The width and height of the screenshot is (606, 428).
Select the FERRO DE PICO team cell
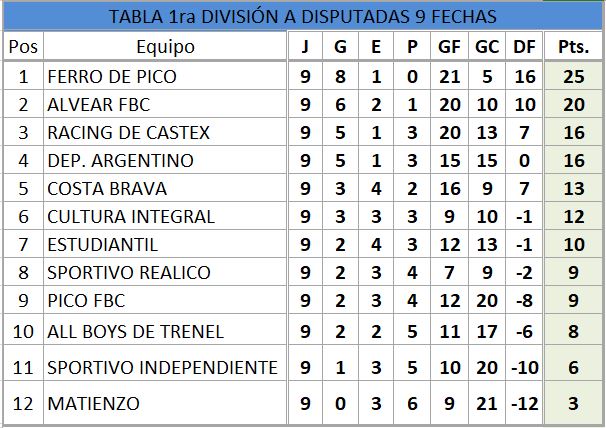pos(105,76)
